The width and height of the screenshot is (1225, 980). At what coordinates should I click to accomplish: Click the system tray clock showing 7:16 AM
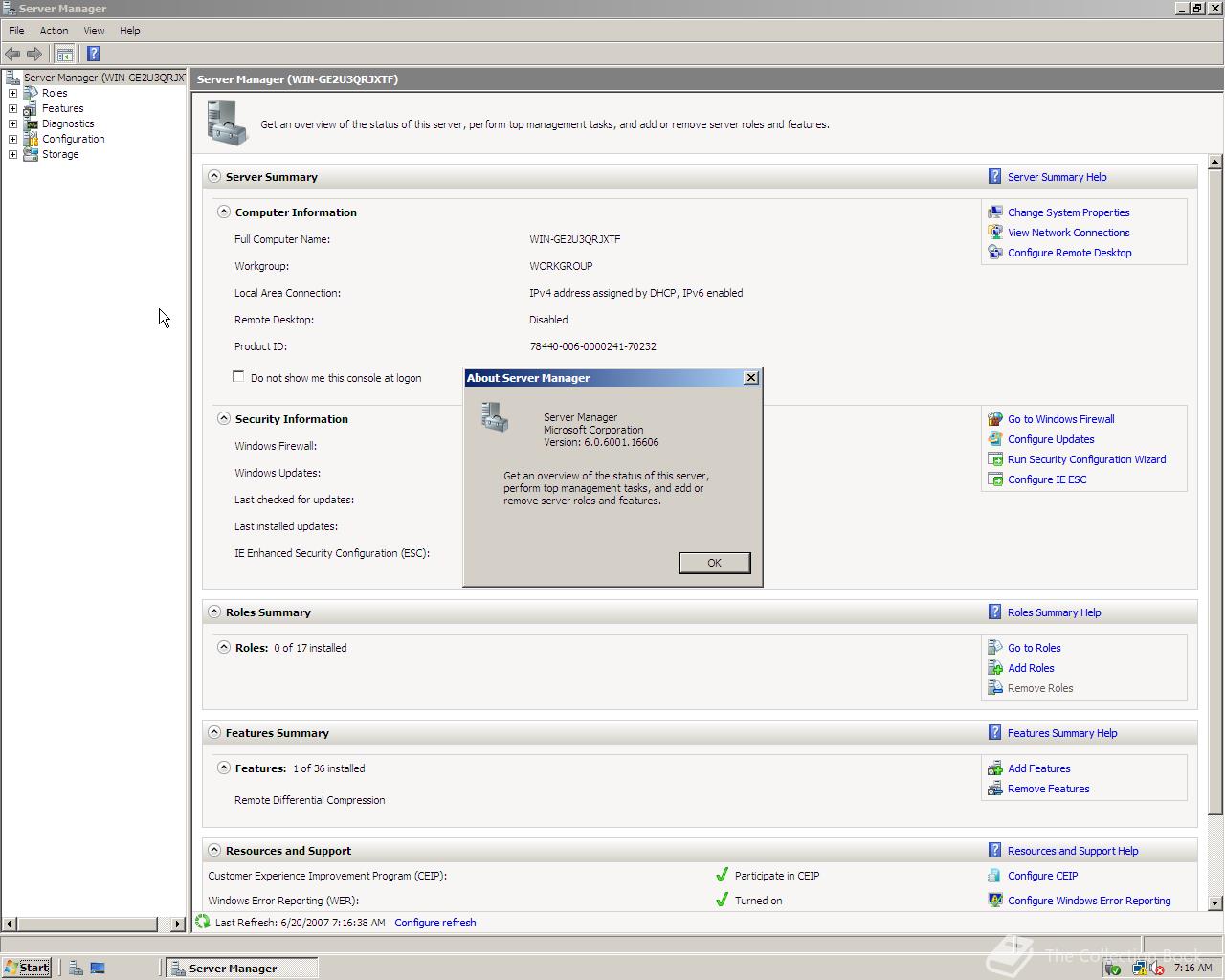1192,968
